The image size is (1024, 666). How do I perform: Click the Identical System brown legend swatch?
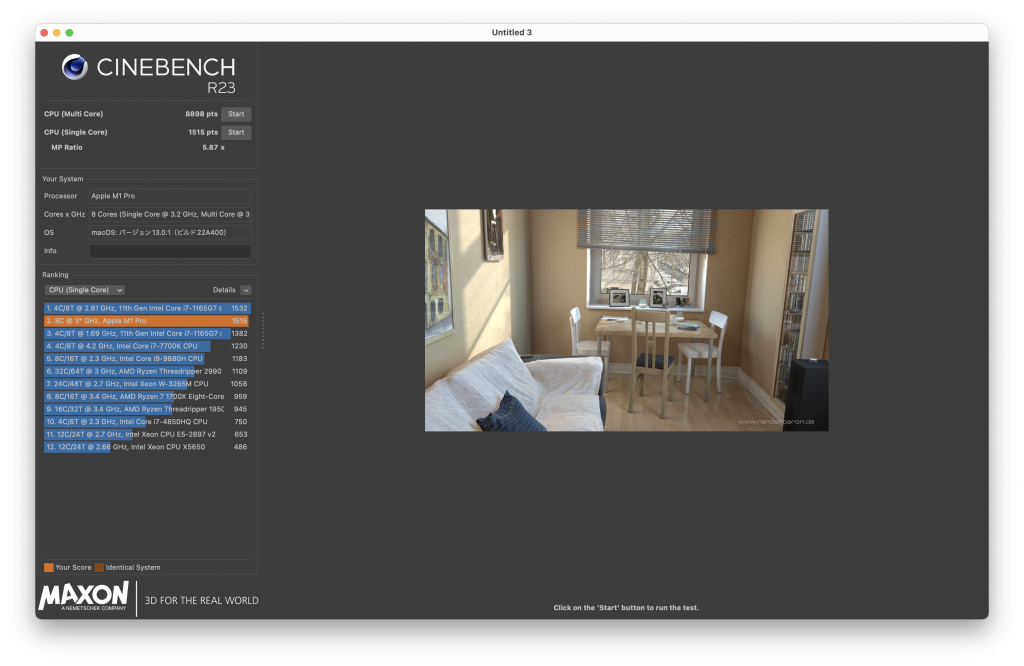[99, 567]
